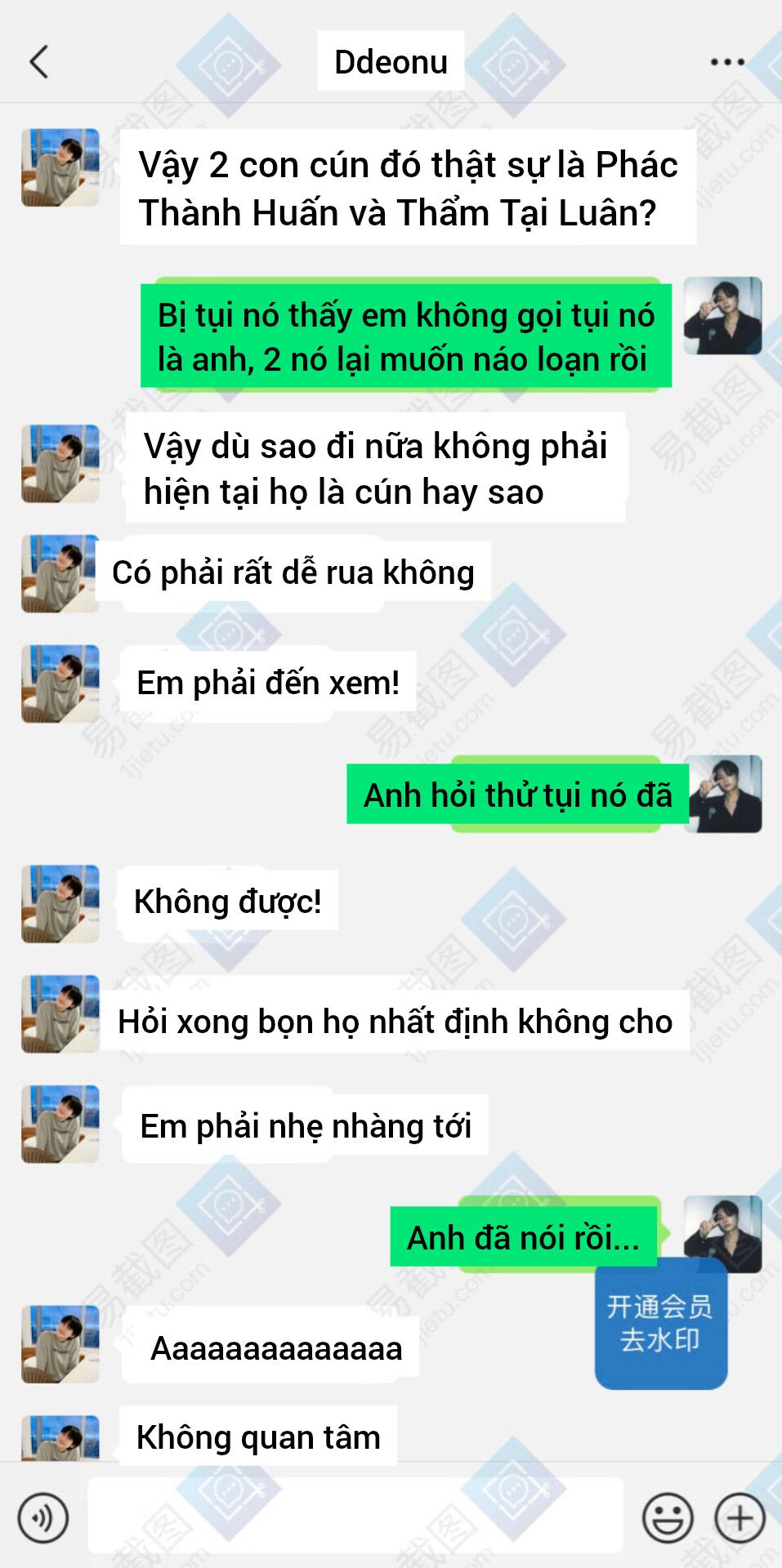Tap avatar beside 'Có phải rất dễ rua không'

coord(60,573)
